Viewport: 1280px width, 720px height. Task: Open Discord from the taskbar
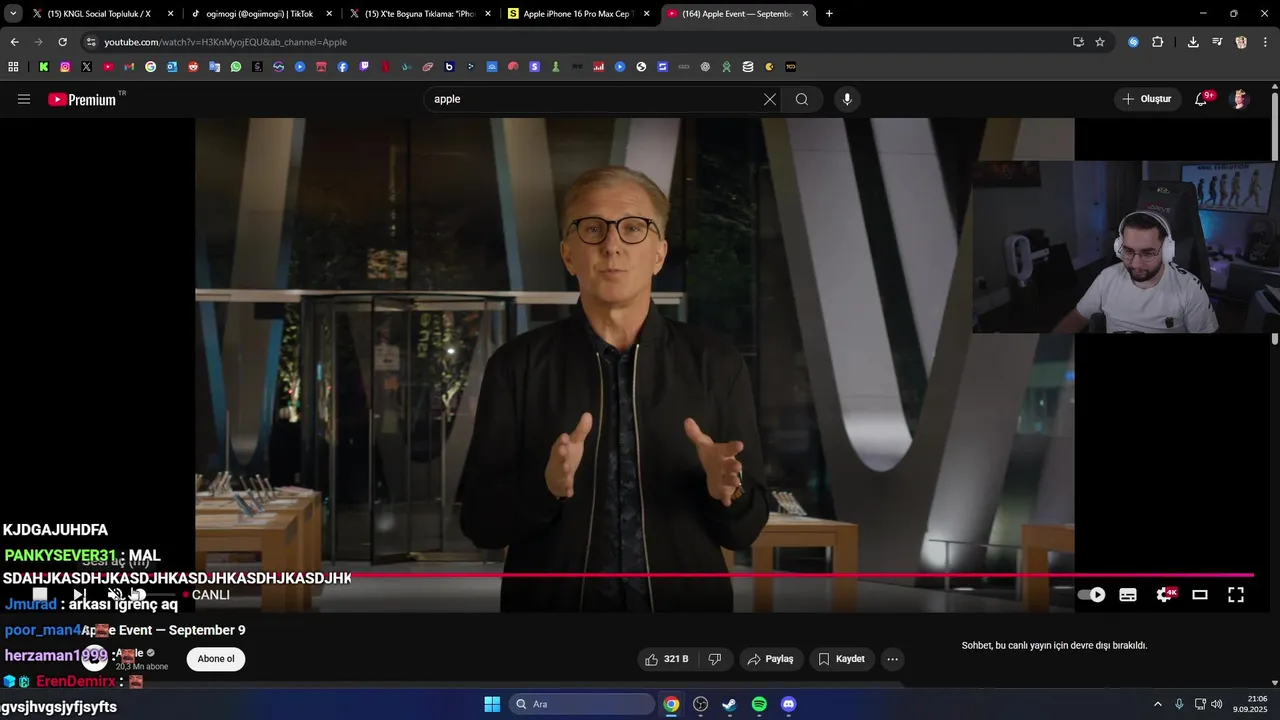(x=788, y=704)
